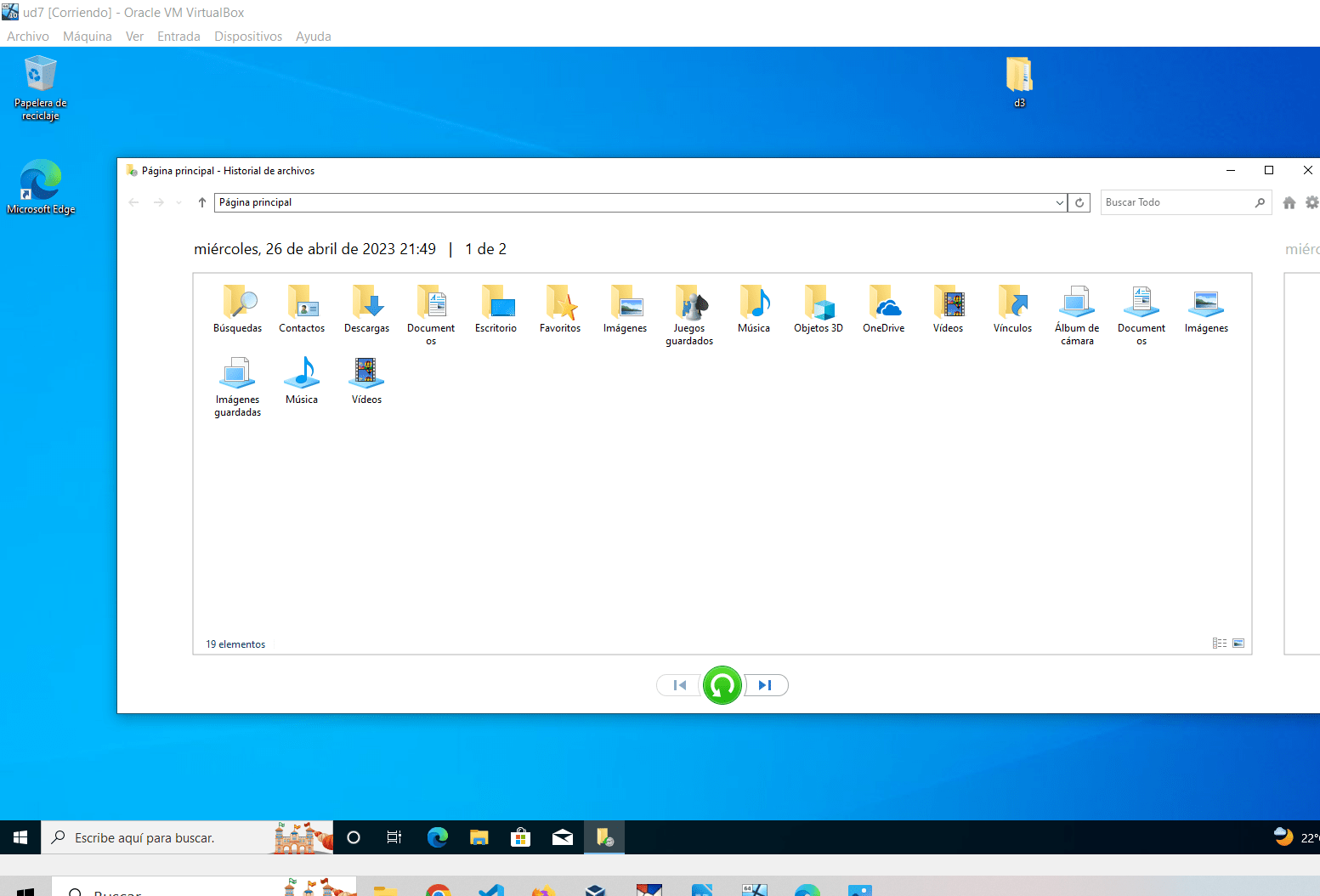Open recent locations dropdown arrow
The height and width of the screenshot is (896, 1320).
pyautogui.click(x=178, y=202)
